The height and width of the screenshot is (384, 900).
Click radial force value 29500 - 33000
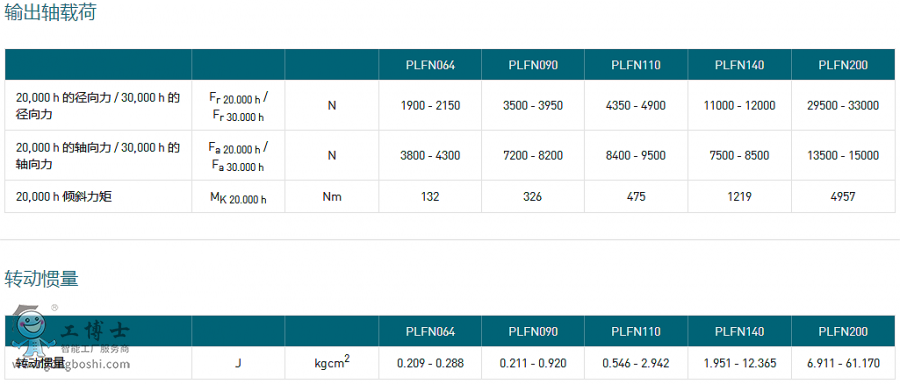(x=843, y=106)
